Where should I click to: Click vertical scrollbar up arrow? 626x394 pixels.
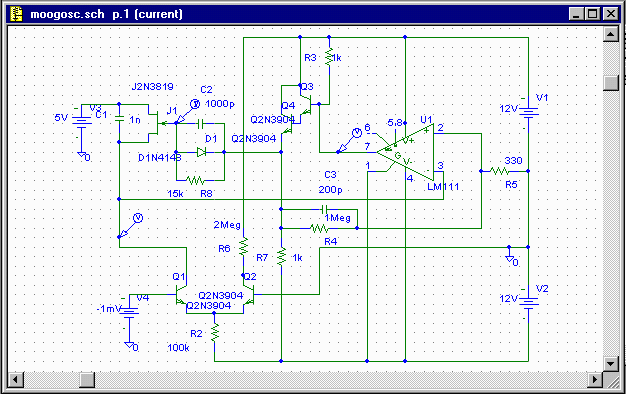click(x=610, y=34)
